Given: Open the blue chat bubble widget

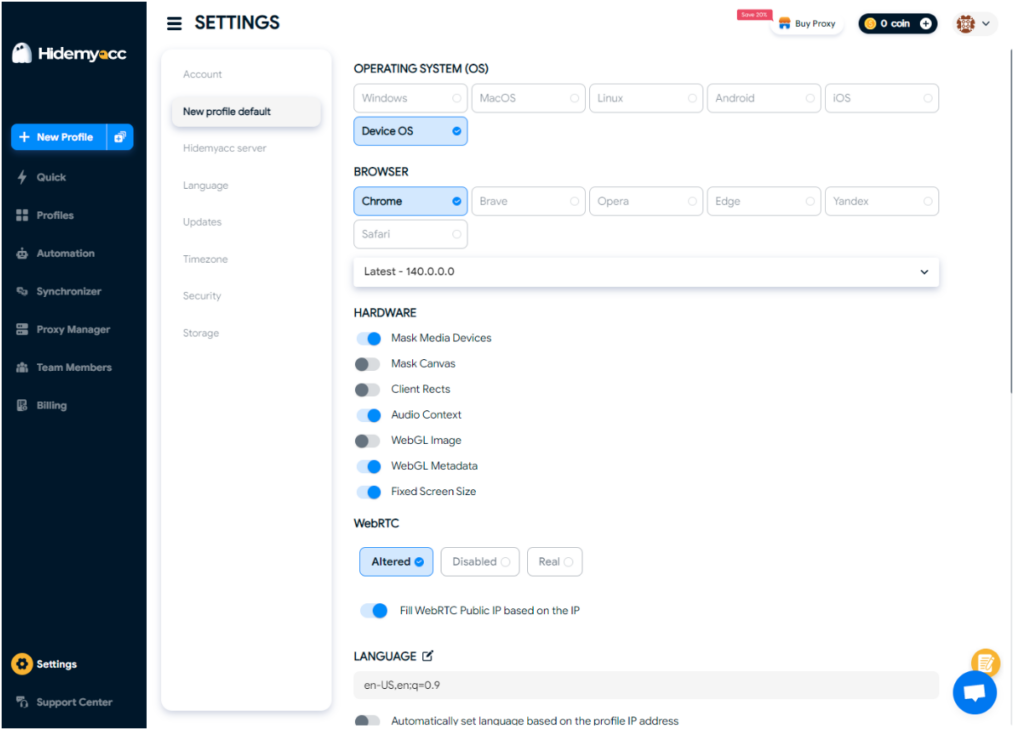Looking at the screenshot, I should pos(974,692).
